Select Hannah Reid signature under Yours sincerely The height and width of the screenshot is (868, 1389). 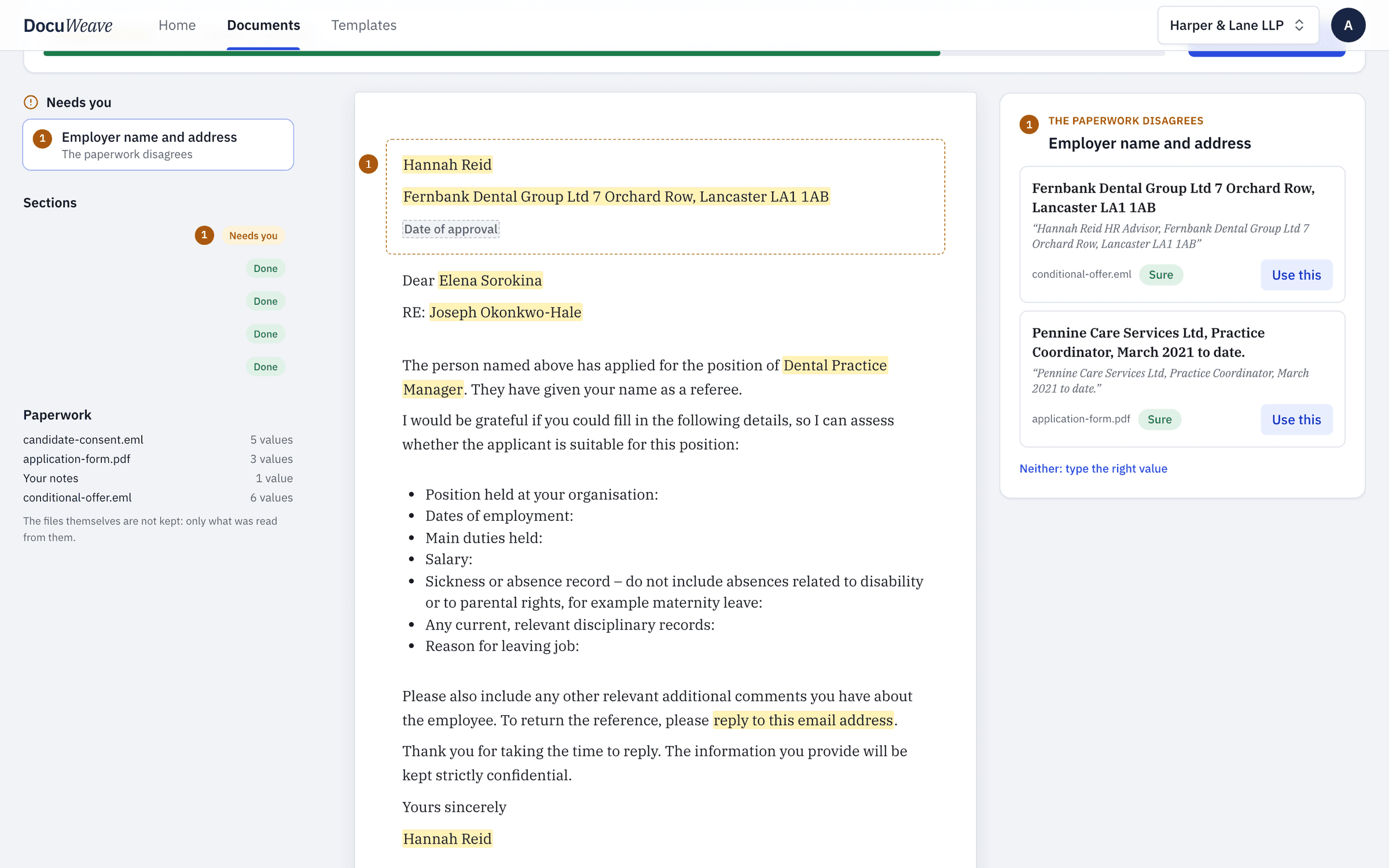[x=447, y=839]
